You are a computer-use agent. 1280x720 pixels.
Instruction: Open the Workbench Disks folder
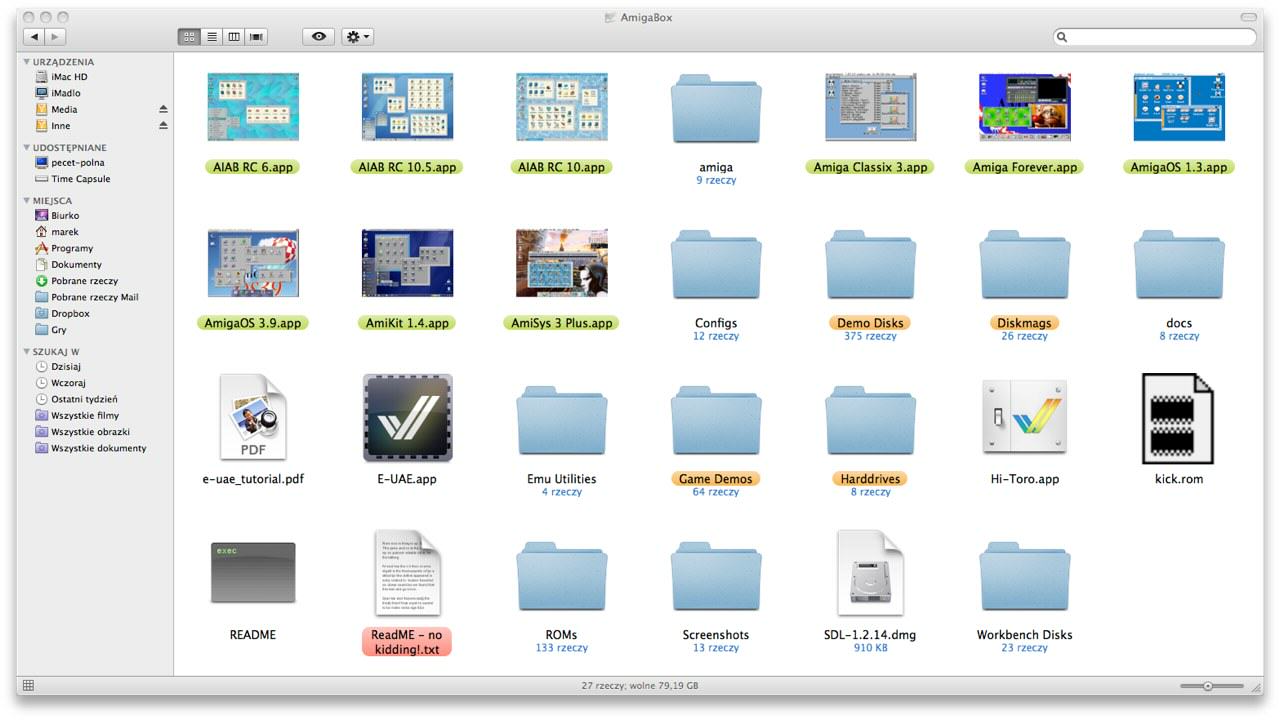click(1024, 575)
